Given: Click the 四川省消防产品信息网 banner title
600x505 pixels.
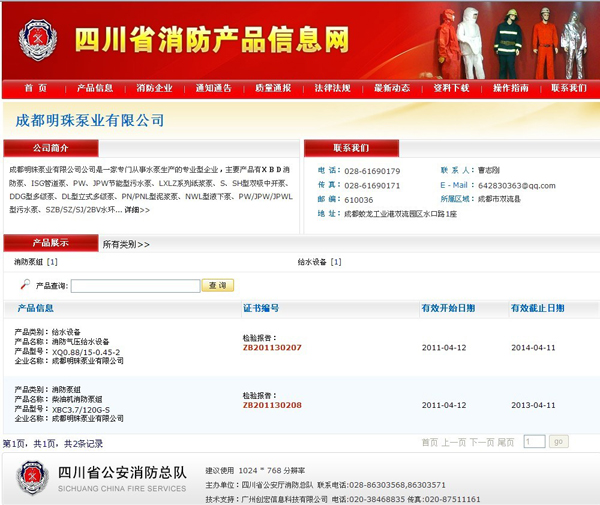Looking at the screenshot, I should point(212,40).
